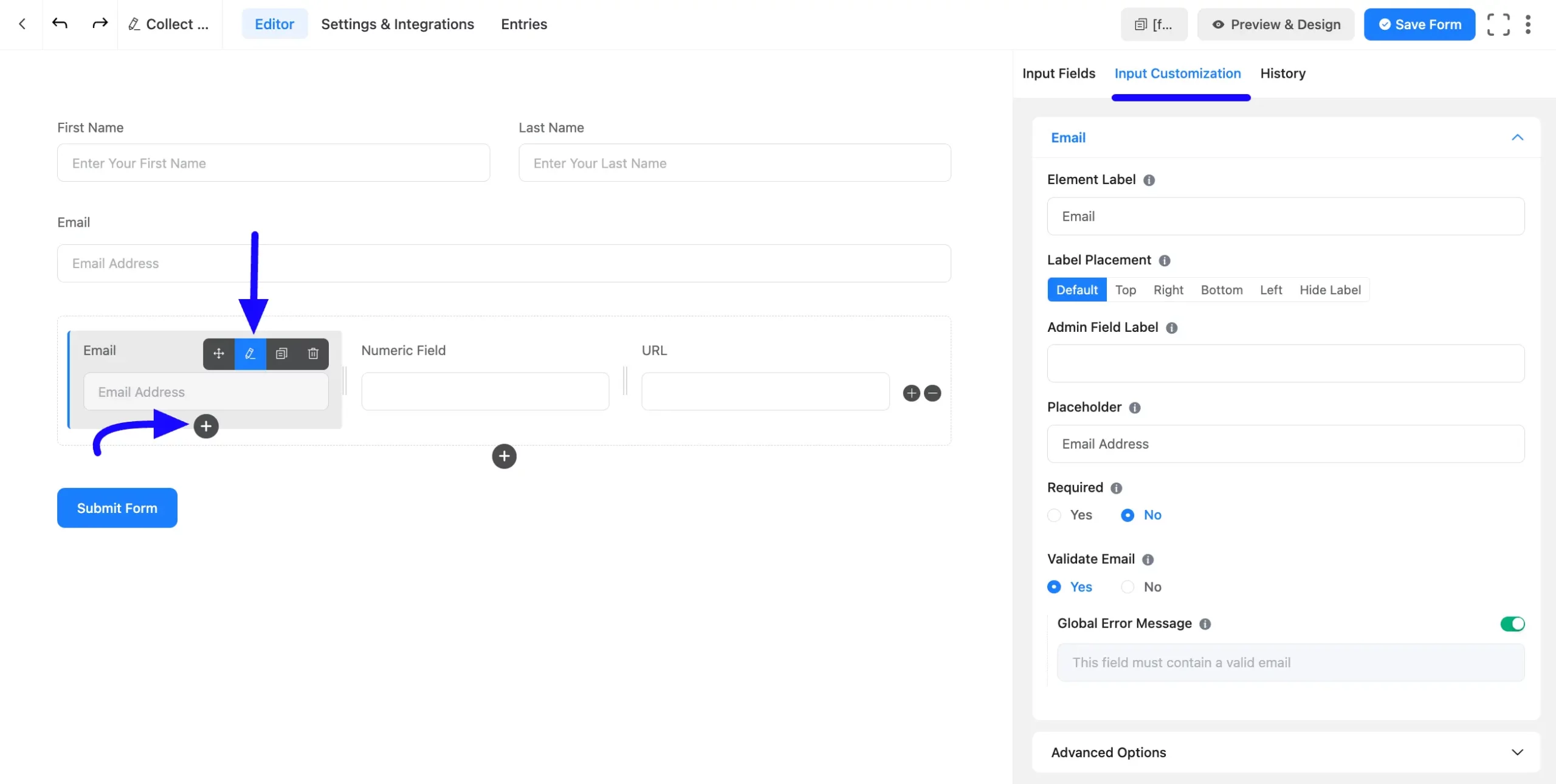
Task: Save the form
Action: [1419, 24]
